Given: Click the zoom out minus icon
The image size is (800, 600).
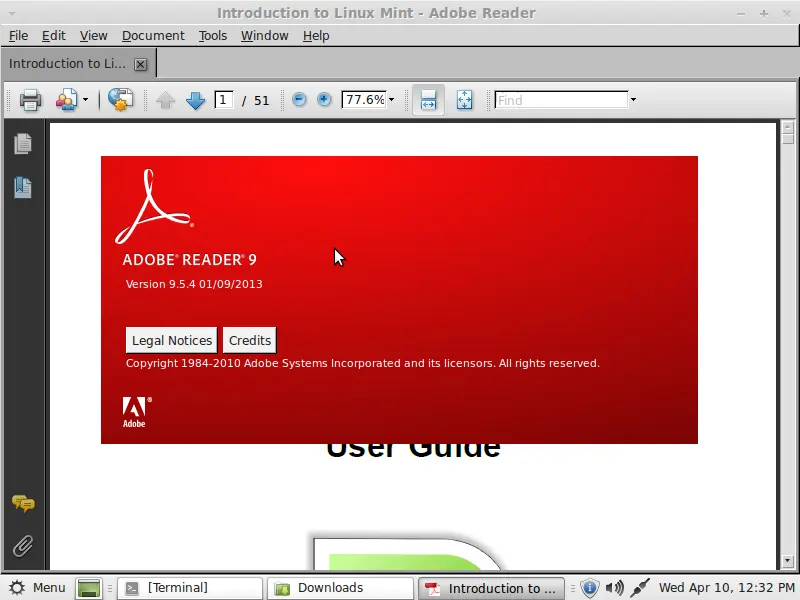Looking at the screenshot, I should 299,99.
